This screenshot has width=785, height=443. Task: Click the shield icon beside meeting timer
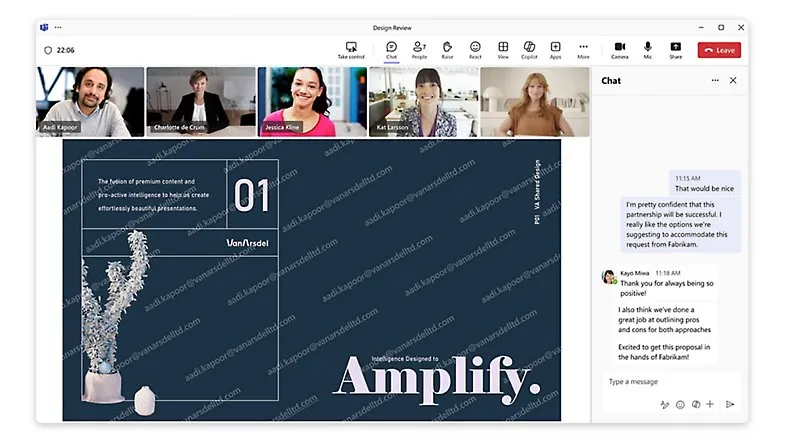(x=47, y=50)
